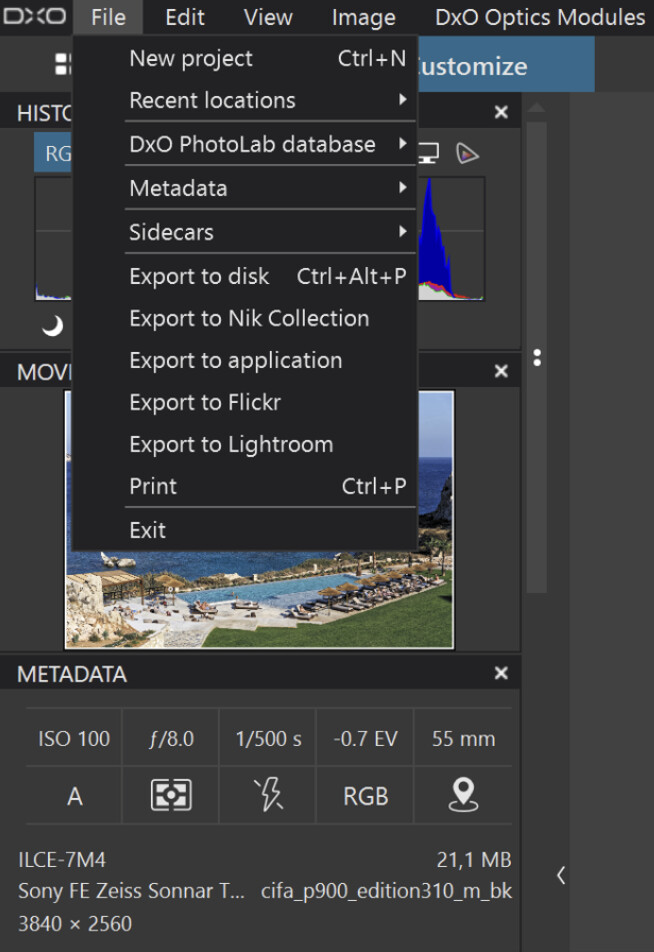
Task: Click the flash off icon in metadata
Action: (x=268, y=795)
